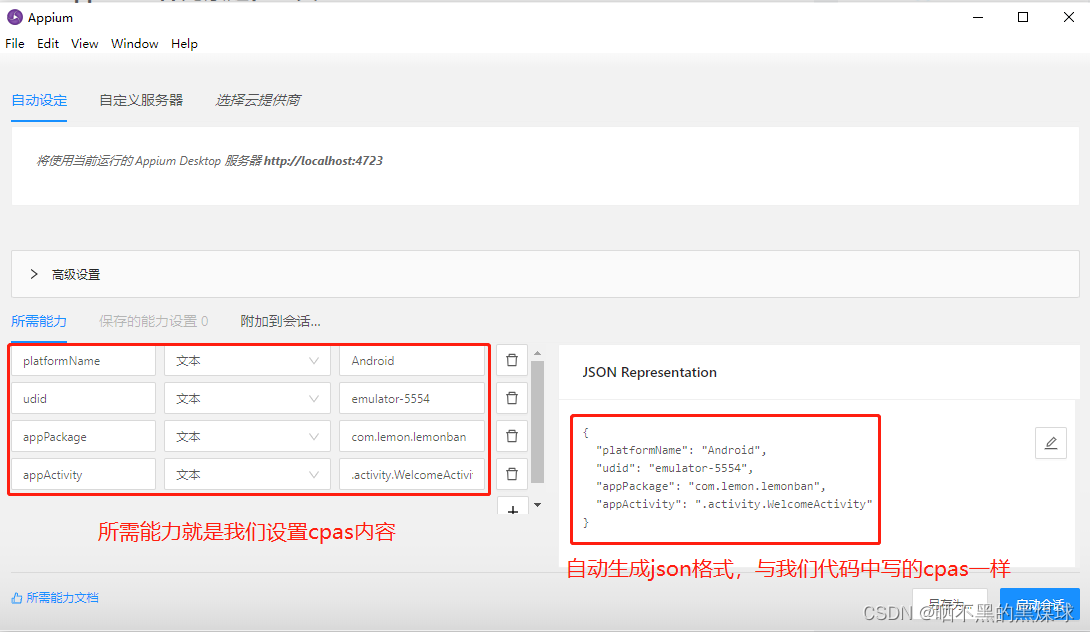Screen dimensions: 1090x632
Task: Click thumbs-up icon beside 所需能力文档
Action: point(17,598)
